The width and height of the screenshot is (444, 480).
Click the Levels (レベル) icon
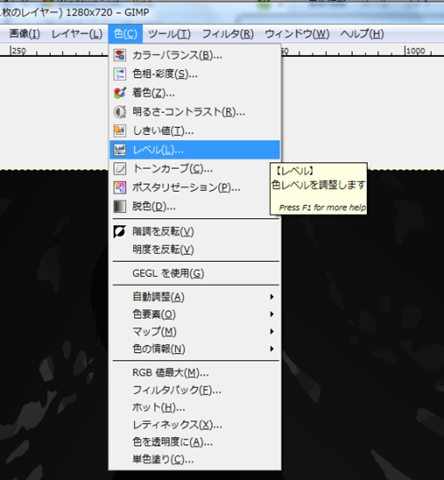point(120,150)
